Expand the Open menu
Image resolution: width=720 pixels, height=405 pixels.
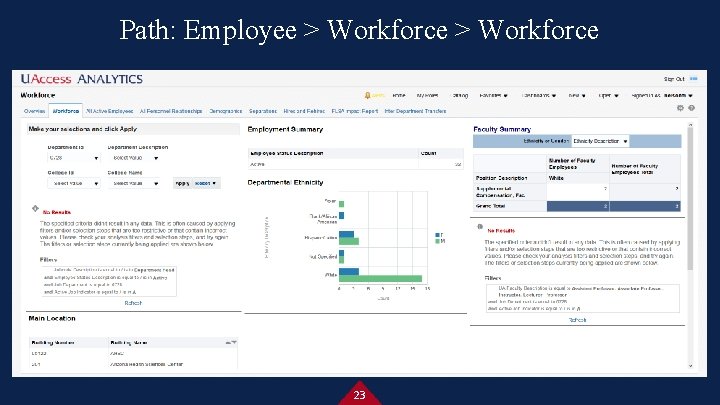click(608, 96)
